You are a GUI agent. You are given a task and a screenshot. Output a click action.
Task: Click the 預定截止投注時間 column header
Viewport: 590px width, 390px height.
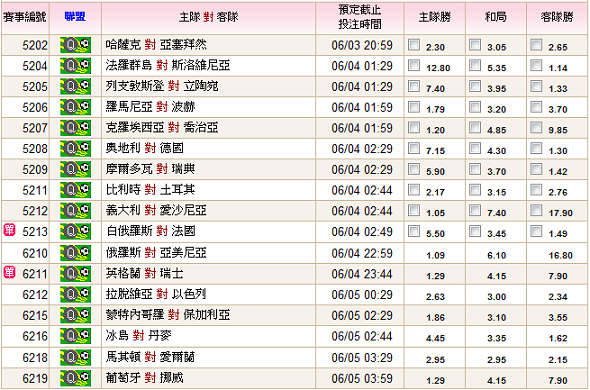[360, 17]
